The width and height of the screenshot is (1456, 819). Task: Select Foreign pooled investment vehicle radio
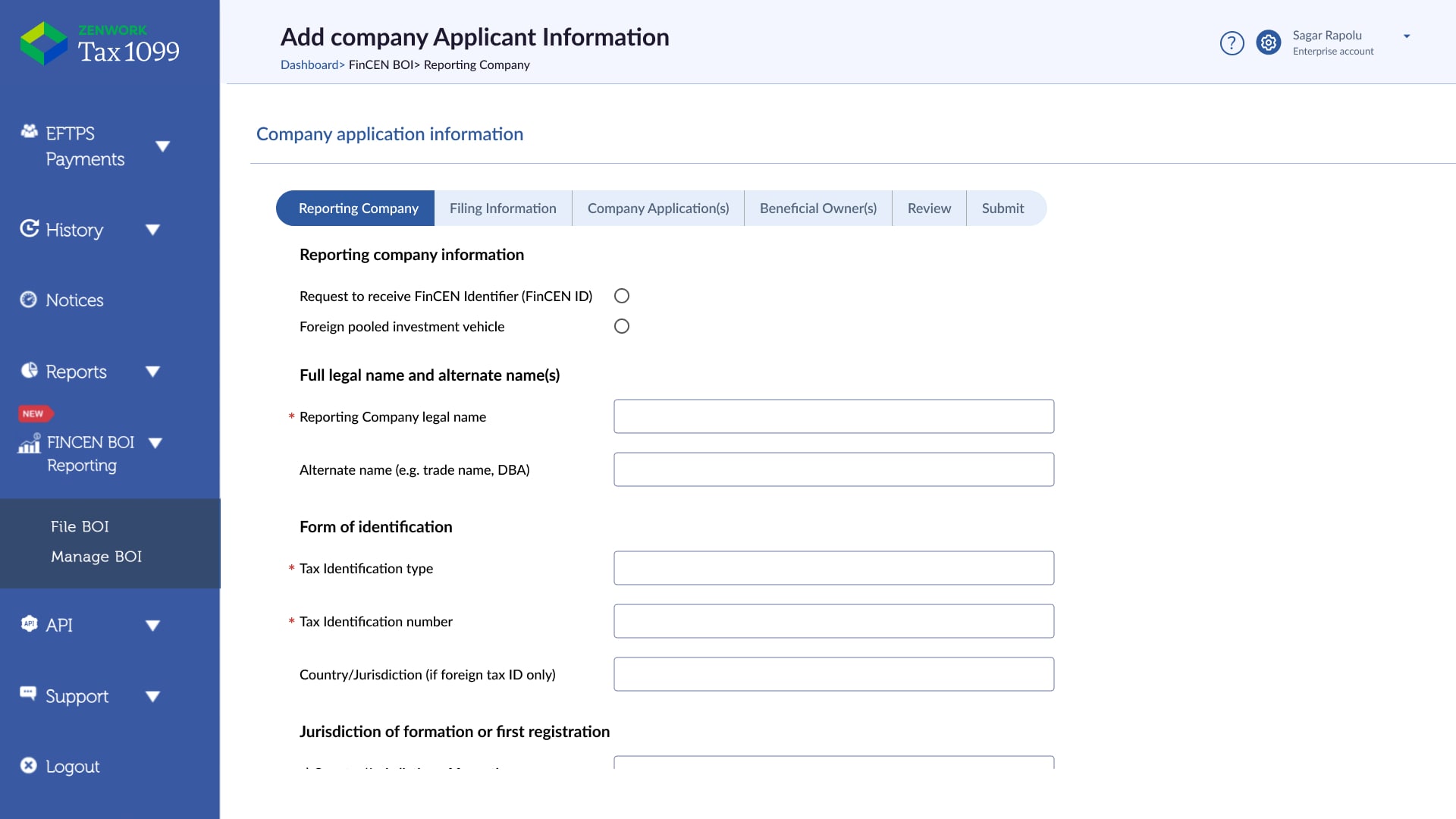coord(622,326)
